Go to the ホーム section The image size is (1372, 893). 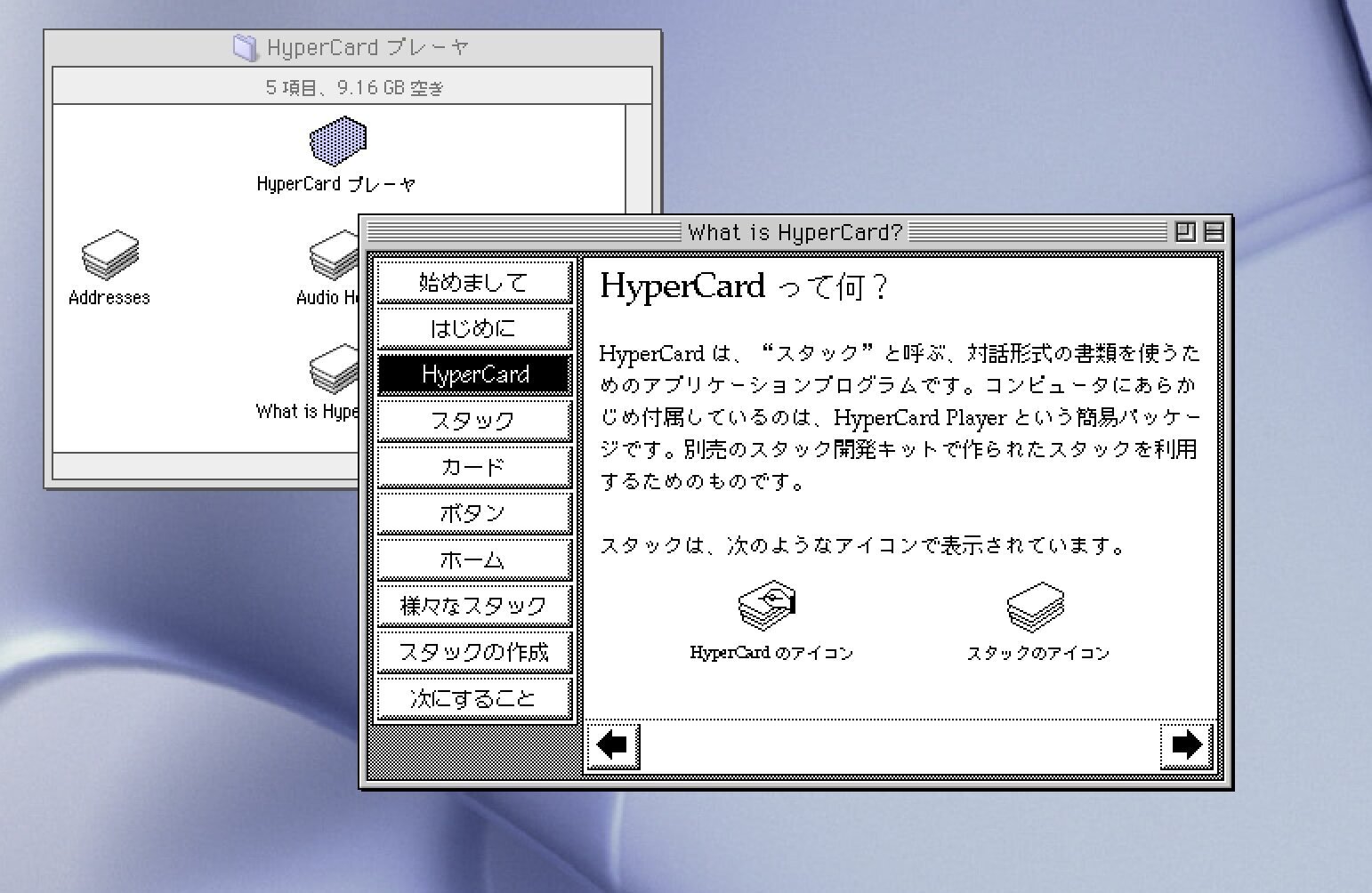point(473,559)
